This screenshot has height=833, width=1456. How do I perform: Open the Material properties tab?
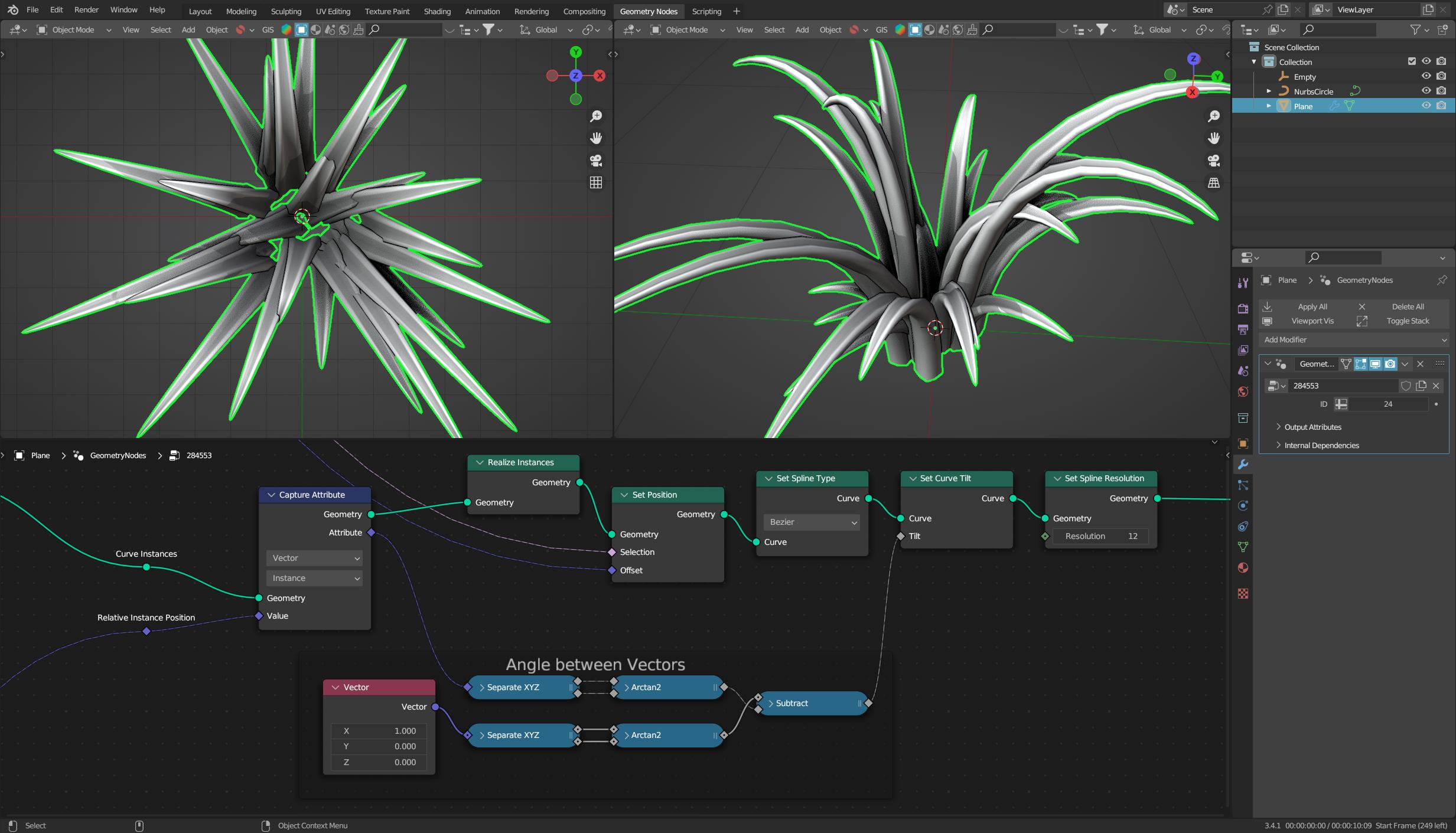coord(1243,567)
